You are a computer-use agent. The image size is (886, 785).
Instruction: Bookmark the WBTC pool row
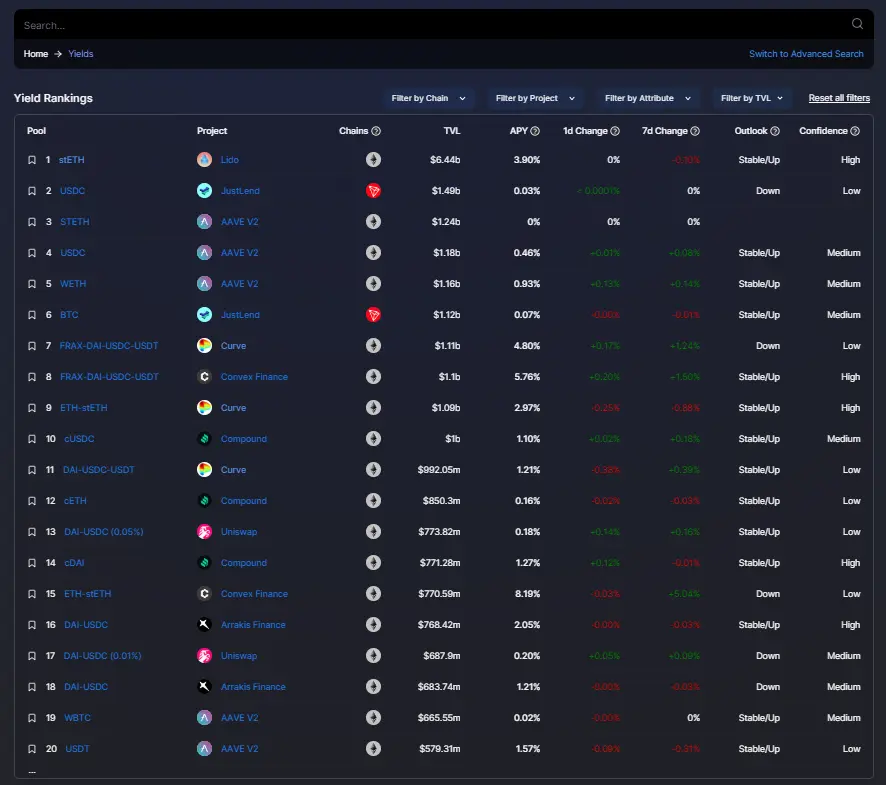(32, 718)
